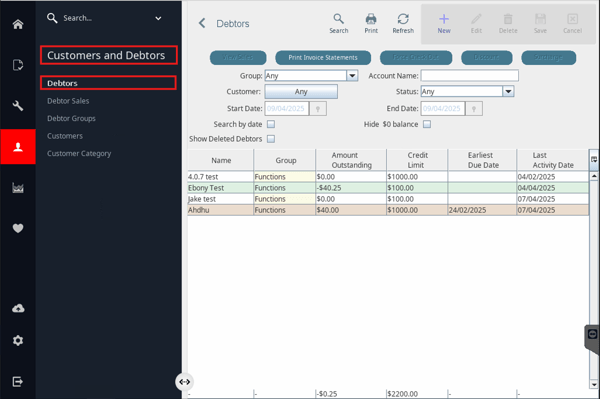
Task: Open the wrench tools icon in sidebar
Action: coord(18,106)
